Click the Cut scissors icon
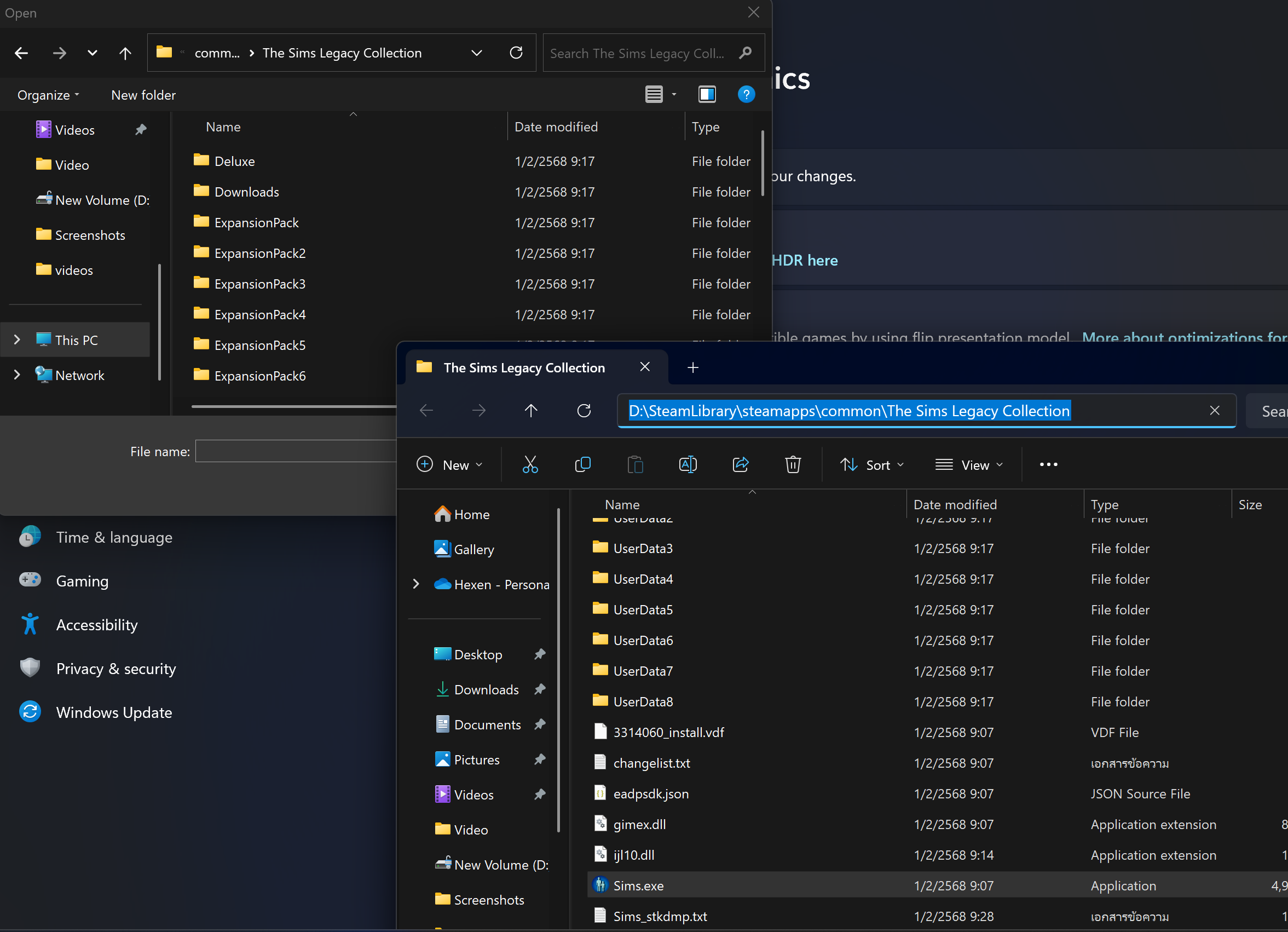The width and height of the screenshot is (1288, 932). pyautogui.click(x=530, y=464)
